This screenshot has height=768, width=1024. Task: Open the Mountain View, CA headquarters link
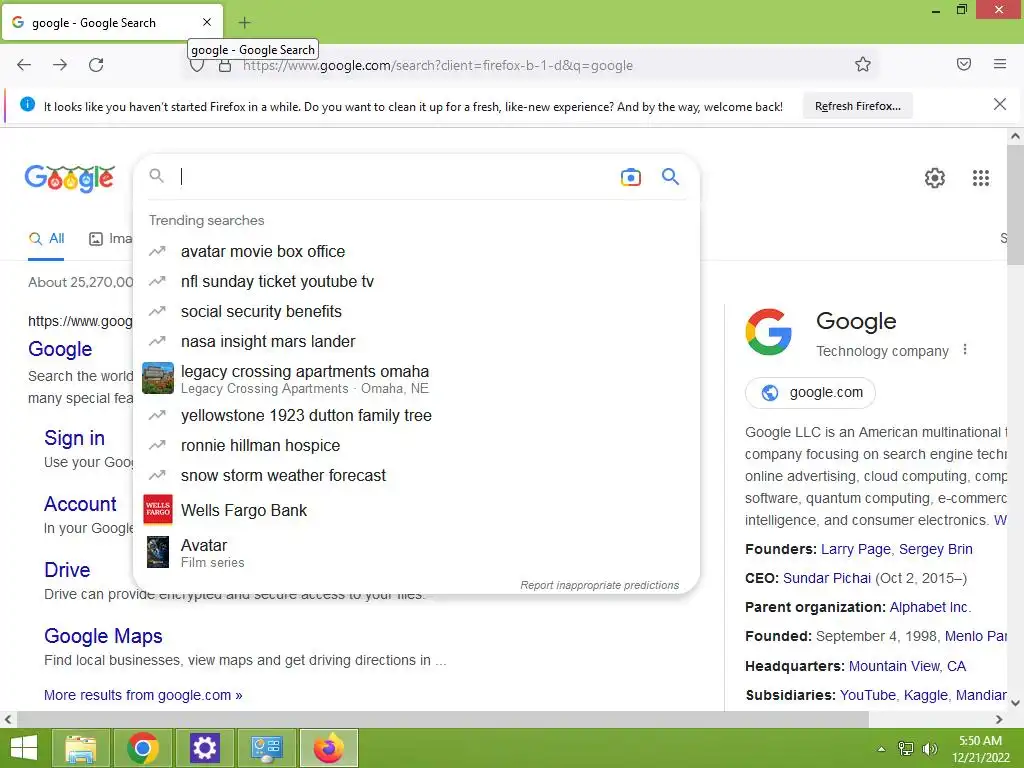coord(907,666)
